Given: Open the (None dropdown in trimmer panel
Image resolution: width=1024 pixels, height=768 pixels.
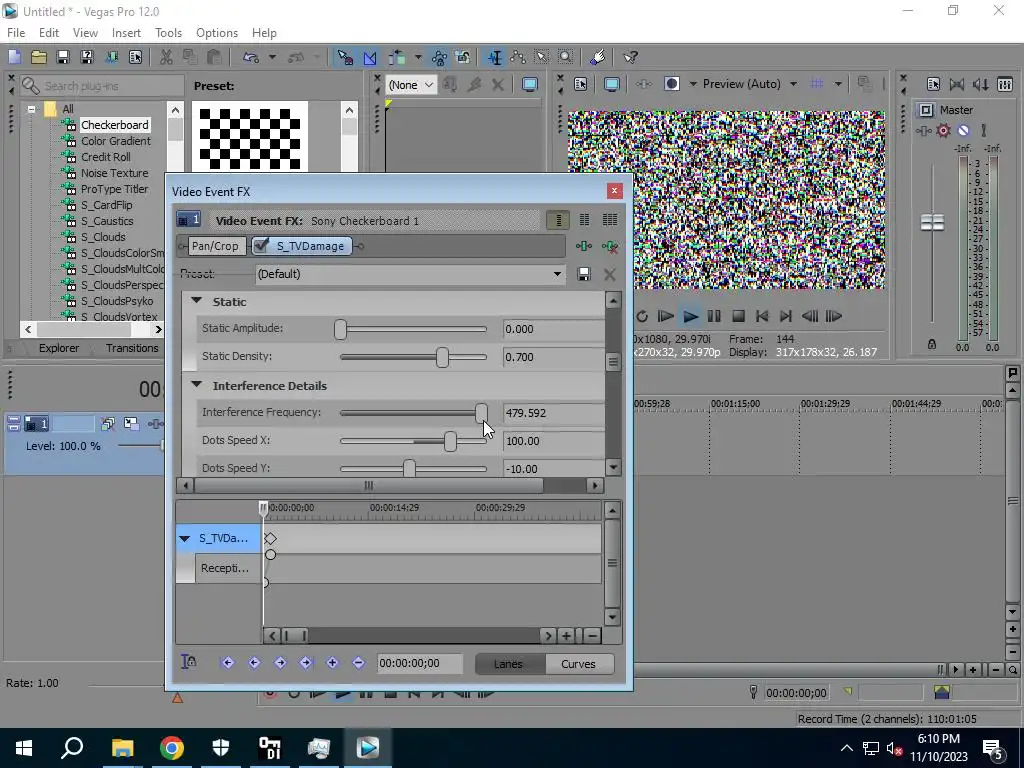Looking at the screenshot, I should pyautogui.click(x=411, y=85).
